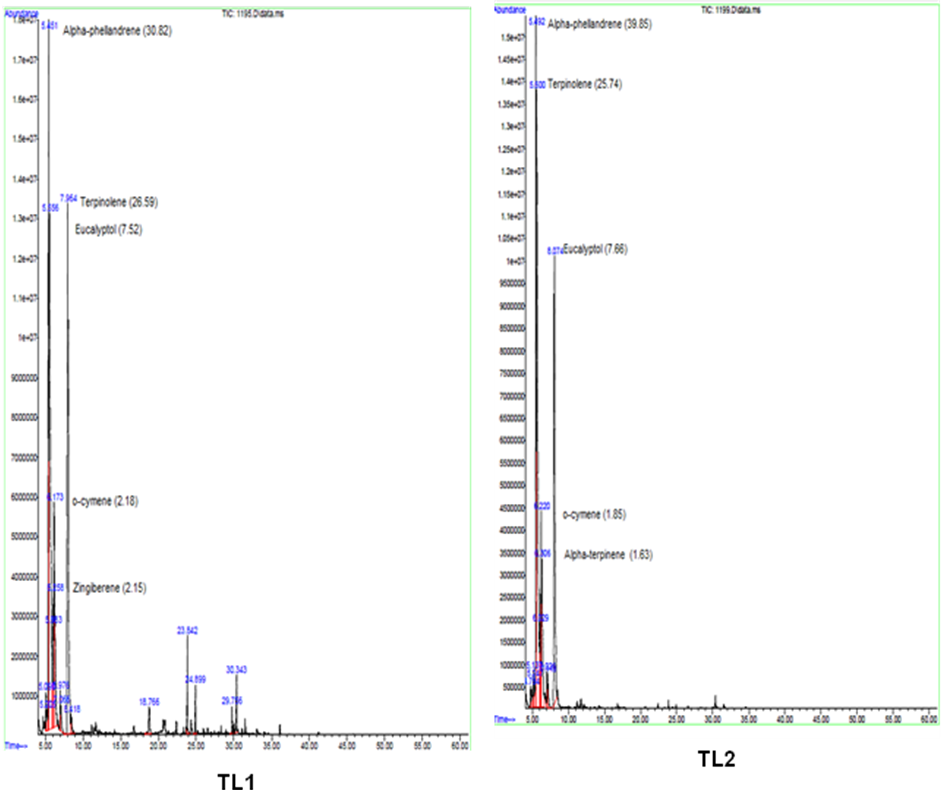Screen dimensions: 941x790
Task: Click the 24.899 peak marker
Action: point(195,679)
